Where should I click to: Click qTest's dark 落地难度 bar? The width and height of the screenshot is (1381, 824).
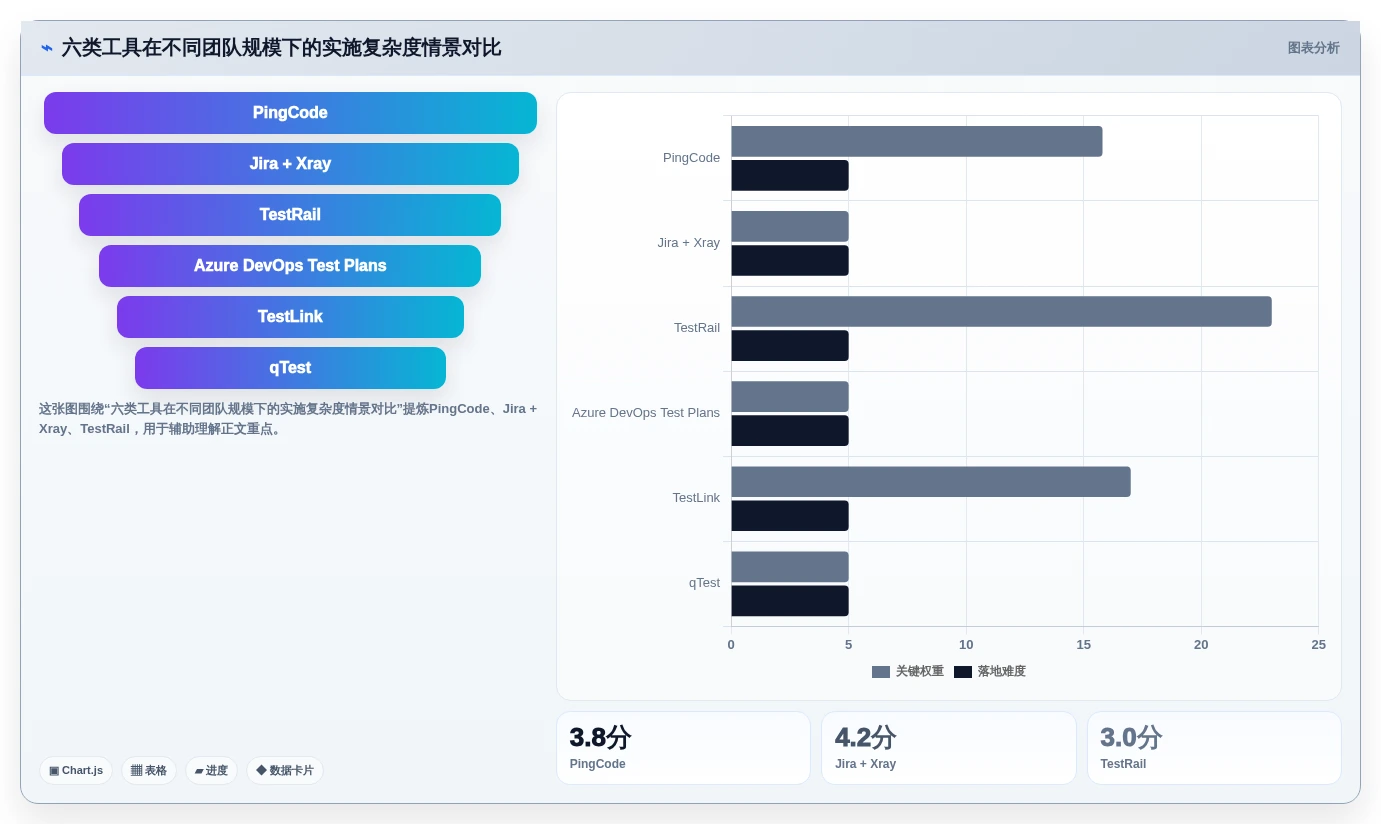790,601
